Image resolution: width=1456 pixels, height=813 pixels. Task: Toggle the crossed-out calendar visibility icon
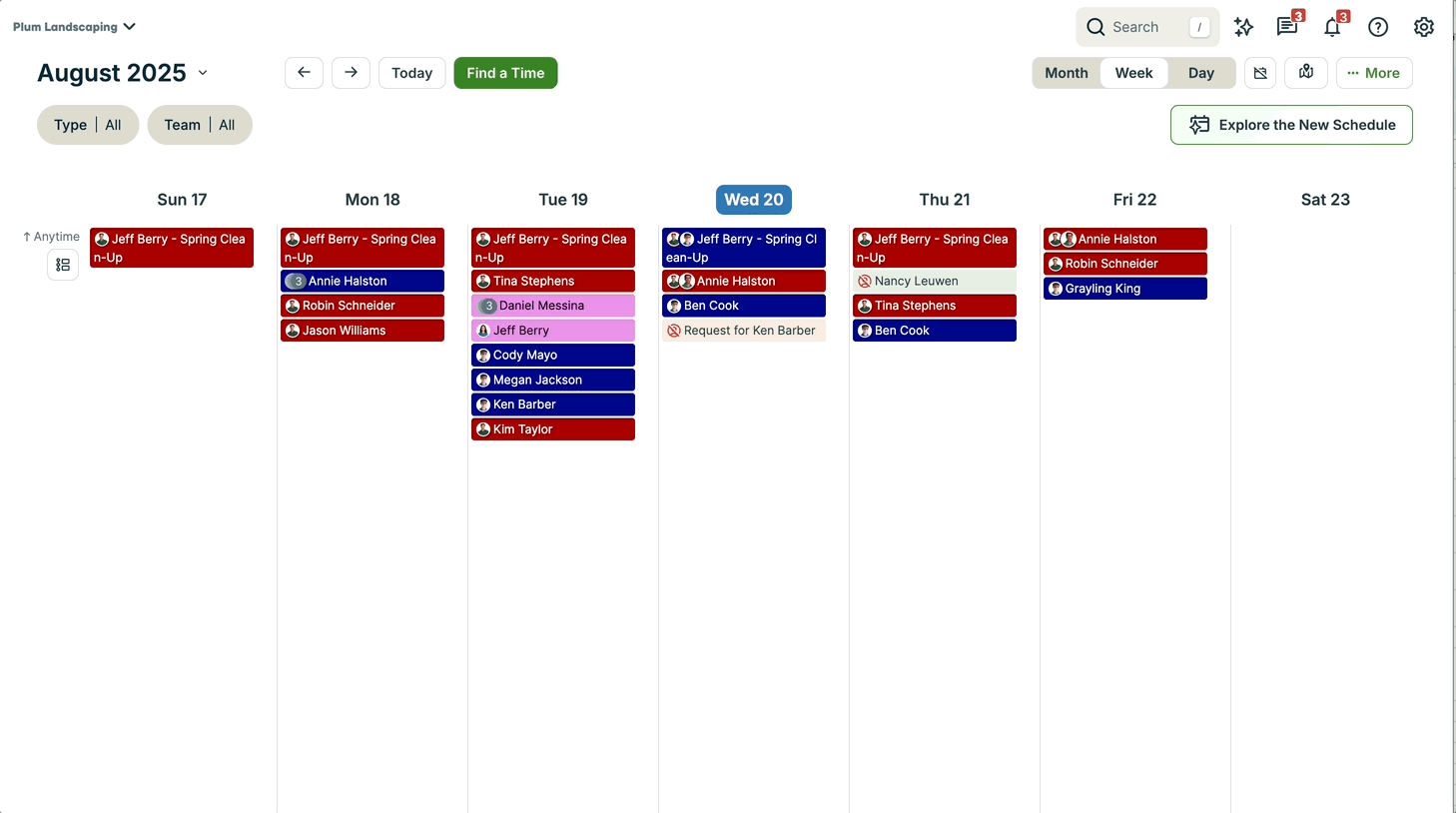[x=1260, y=73]
